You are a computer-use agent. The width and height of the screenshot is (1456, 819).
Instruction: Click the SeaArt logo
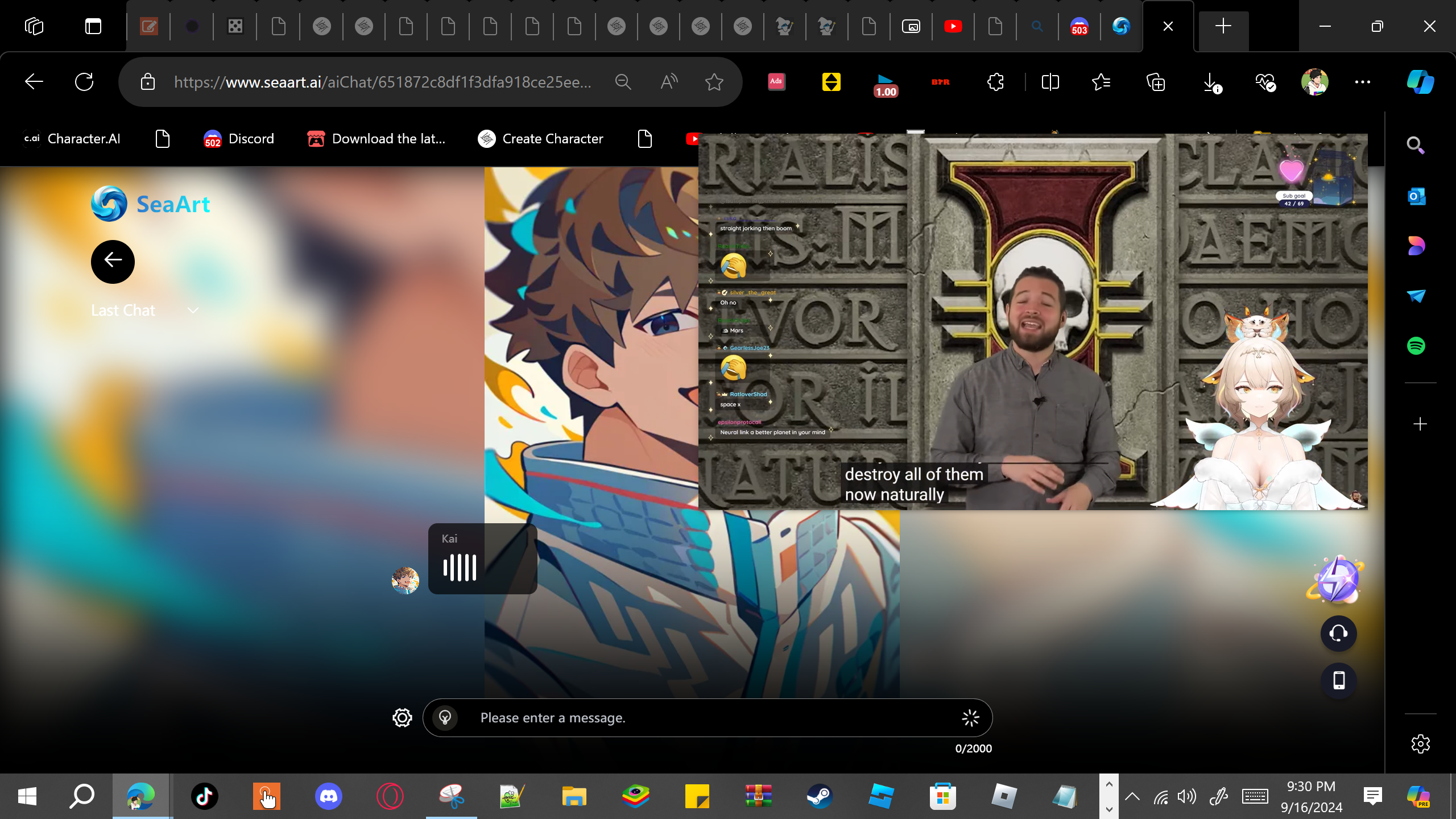(151, 204)
